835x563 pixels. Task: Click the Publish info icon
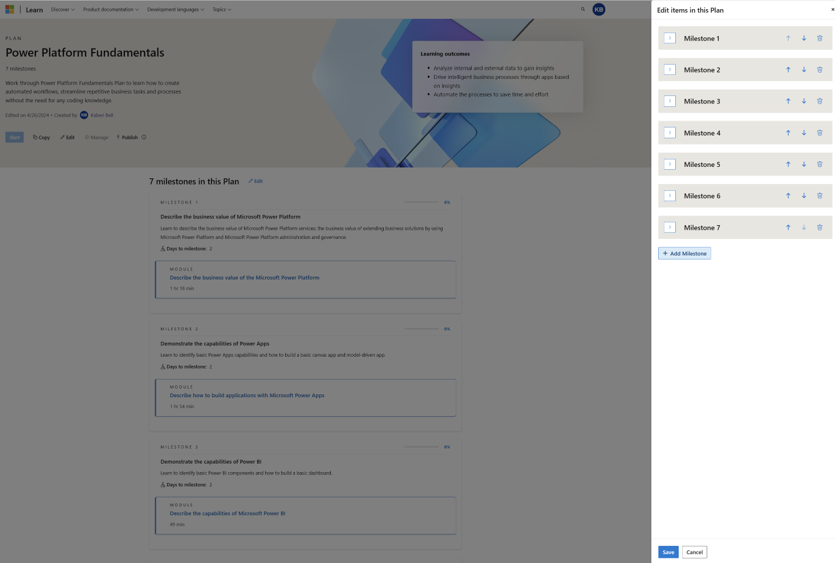[x=144, y=137]
